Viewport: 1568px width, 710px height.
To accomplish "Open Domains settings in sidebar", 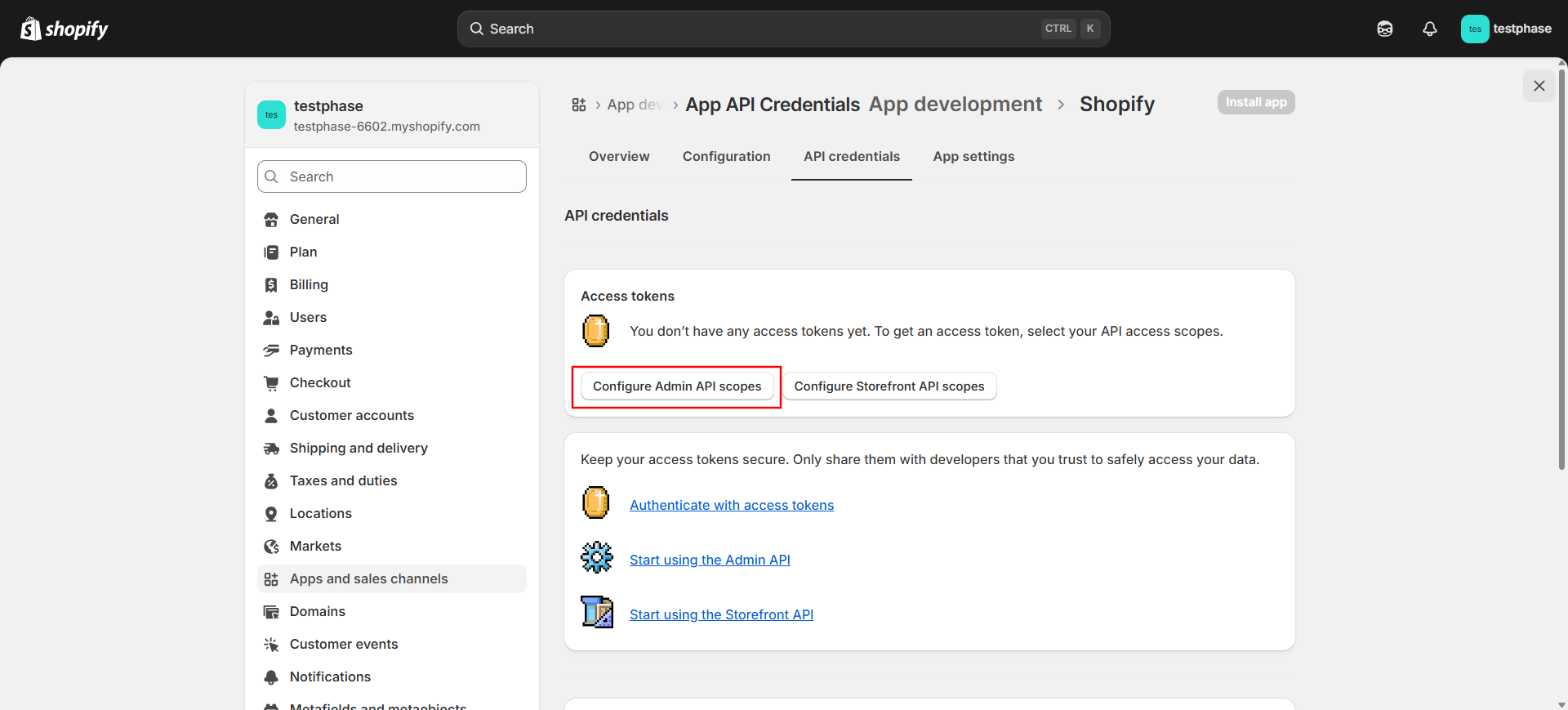I will [x=392, y=611].
